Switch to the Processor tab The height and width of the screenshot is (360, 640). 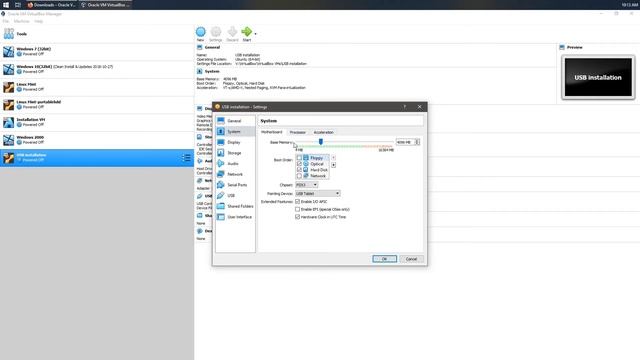[x=298, y=132]
